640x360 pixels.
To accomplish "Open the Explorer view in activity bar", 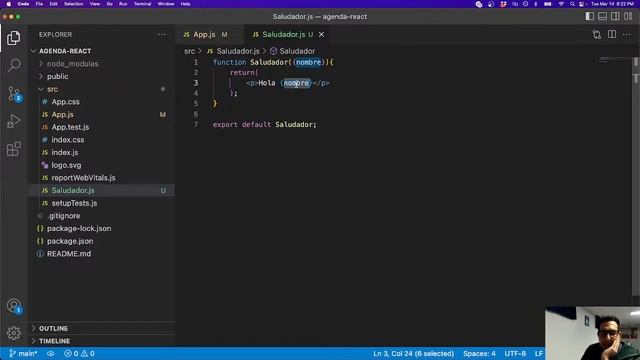I will point(13,38).
